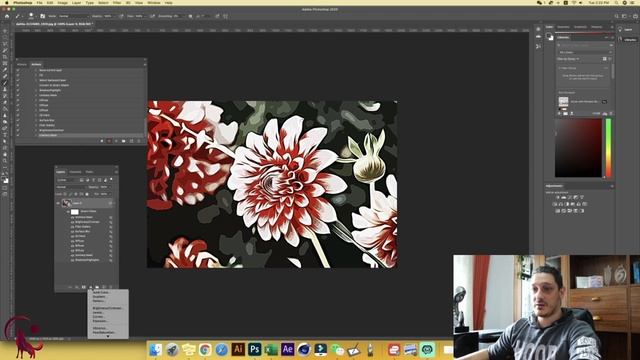The height and width of the screenshot is (360, 640).
Task: Click the fx layer style icon
Action: point(77,287)
